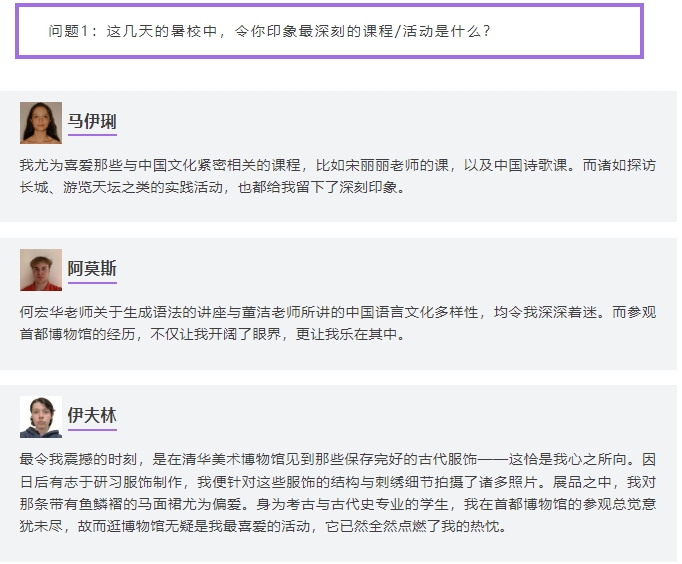The image size is (682, 564).
Task: Click the avatar photo beside 阿莫斯
Action: [41, 270]
